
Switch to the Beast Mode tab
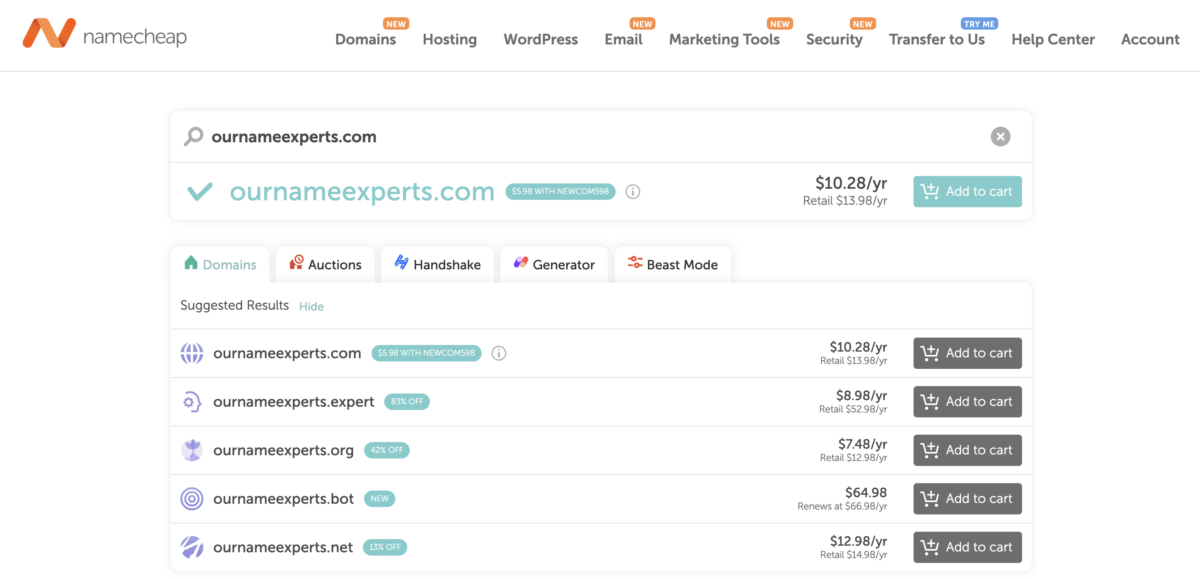pos(673,264)
